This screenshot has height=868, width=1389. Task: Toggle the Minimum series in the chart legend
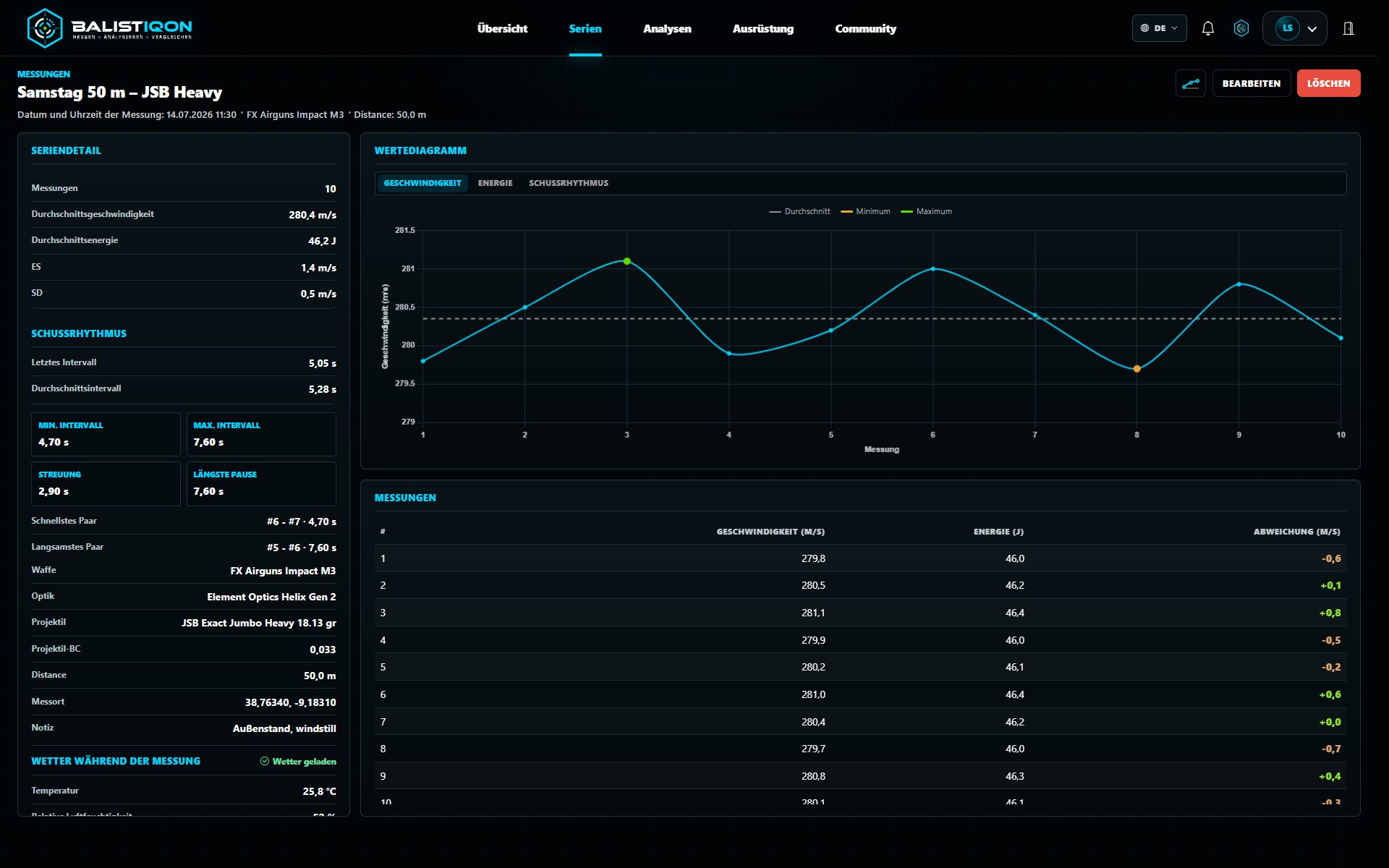click(x=865, y=211)
